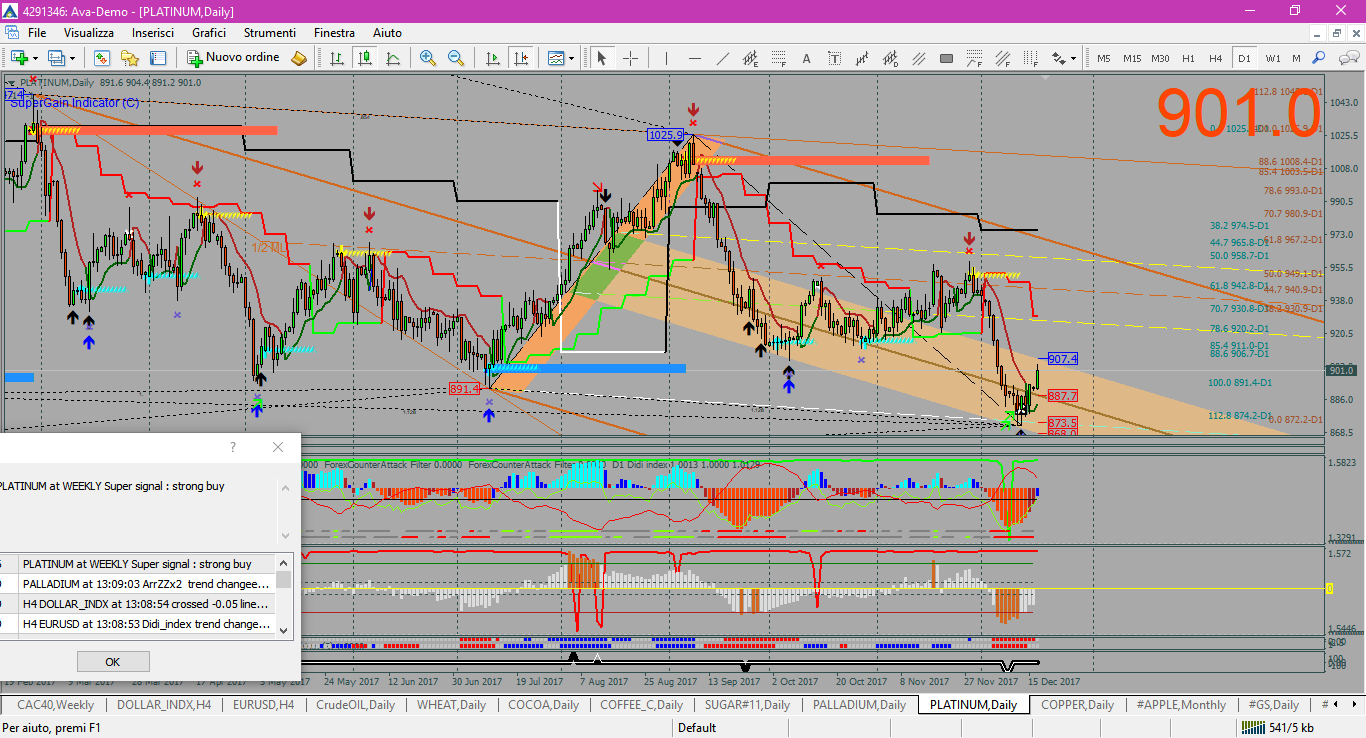The image size is (1366, 738).
Task: Switch timeframe to M5
Action: coord(1104,58)
